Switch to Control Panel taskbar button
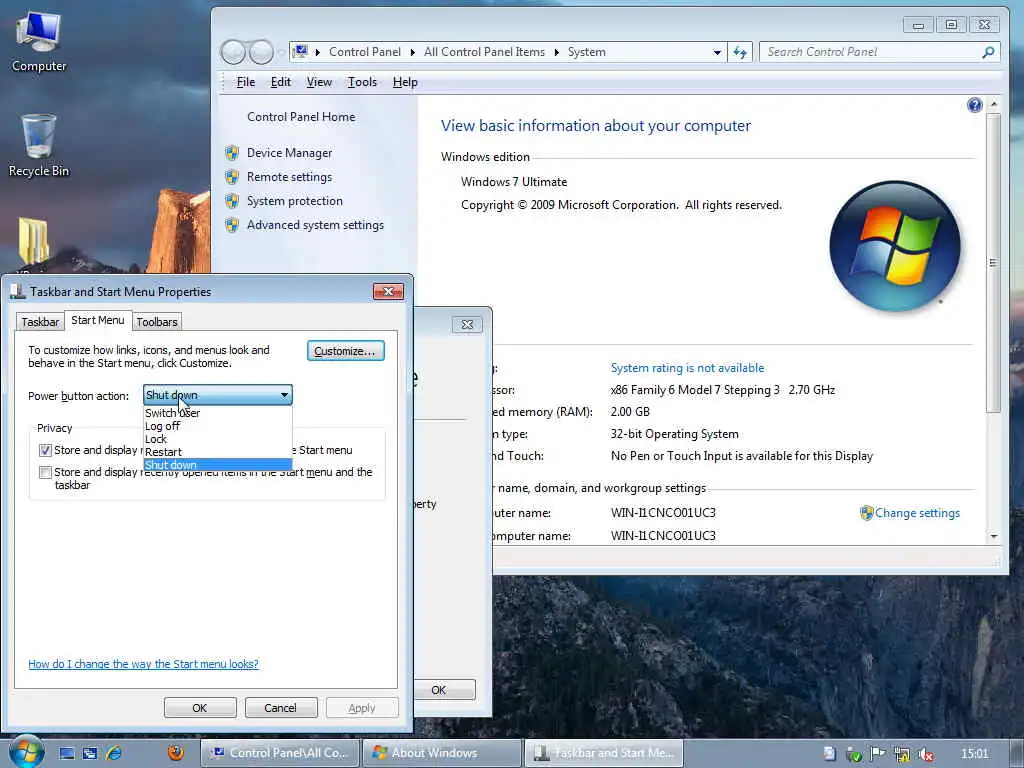 pos(280,753)
